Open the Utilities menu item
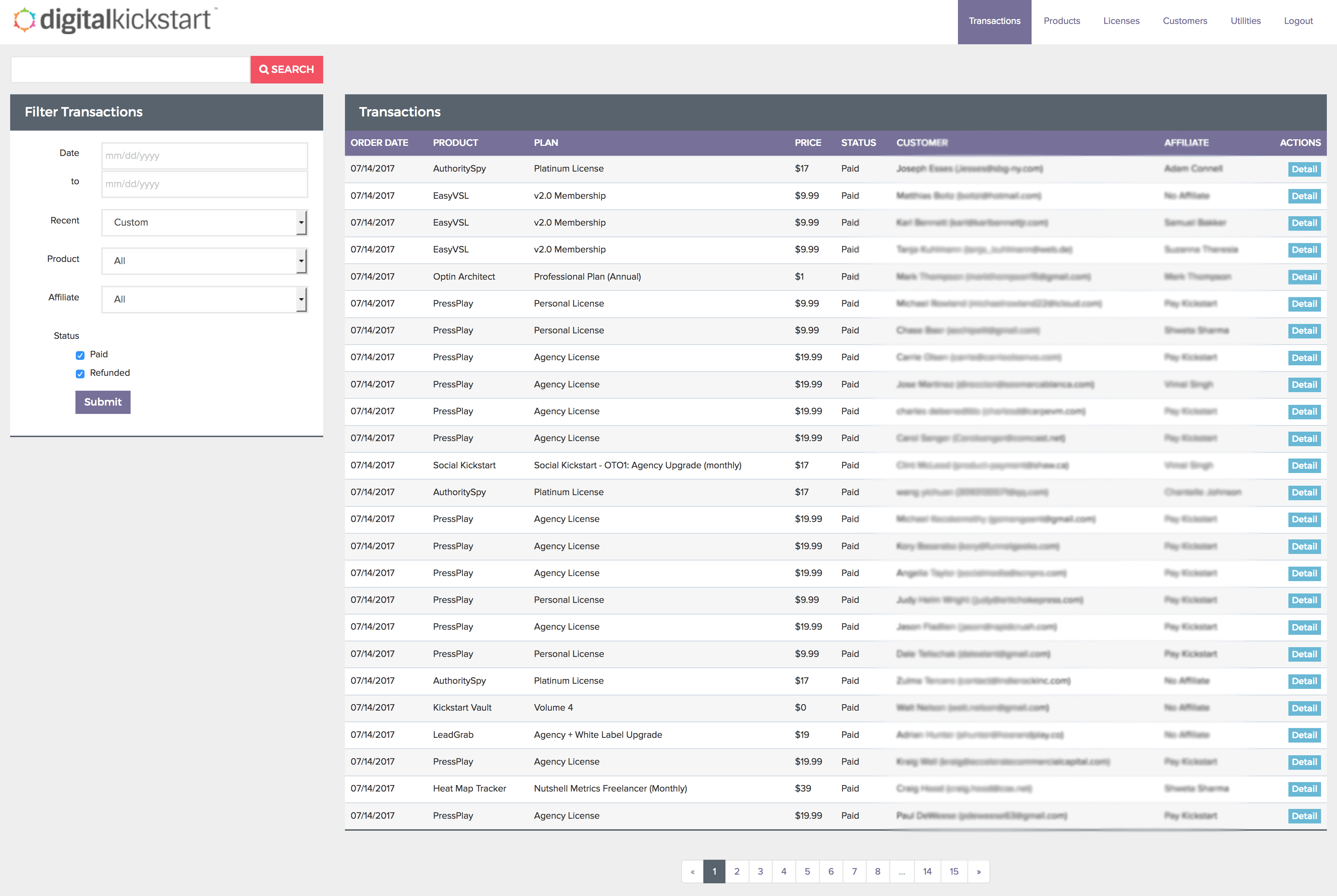 point(1246,21)
